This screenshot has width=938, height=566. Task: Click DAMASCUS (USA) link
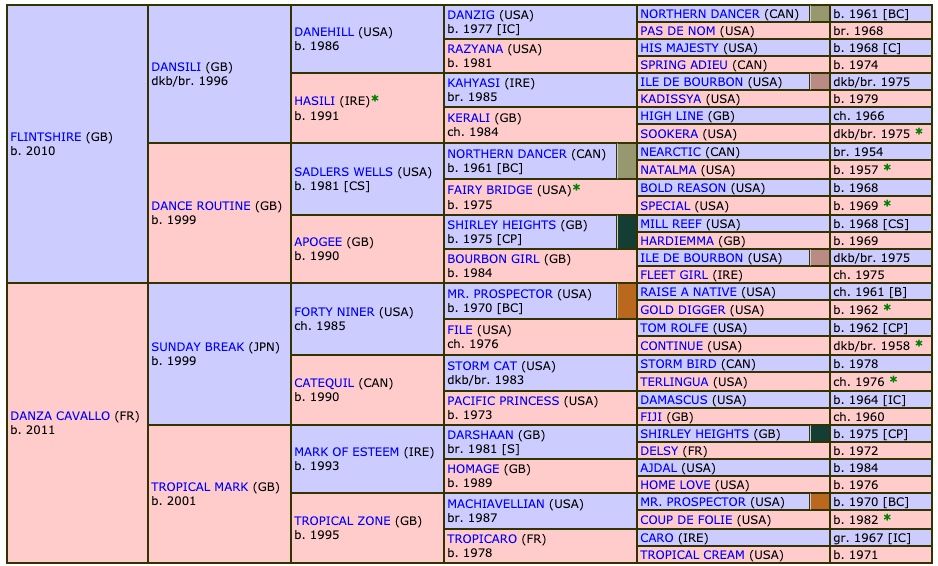(x=674, y=400)
